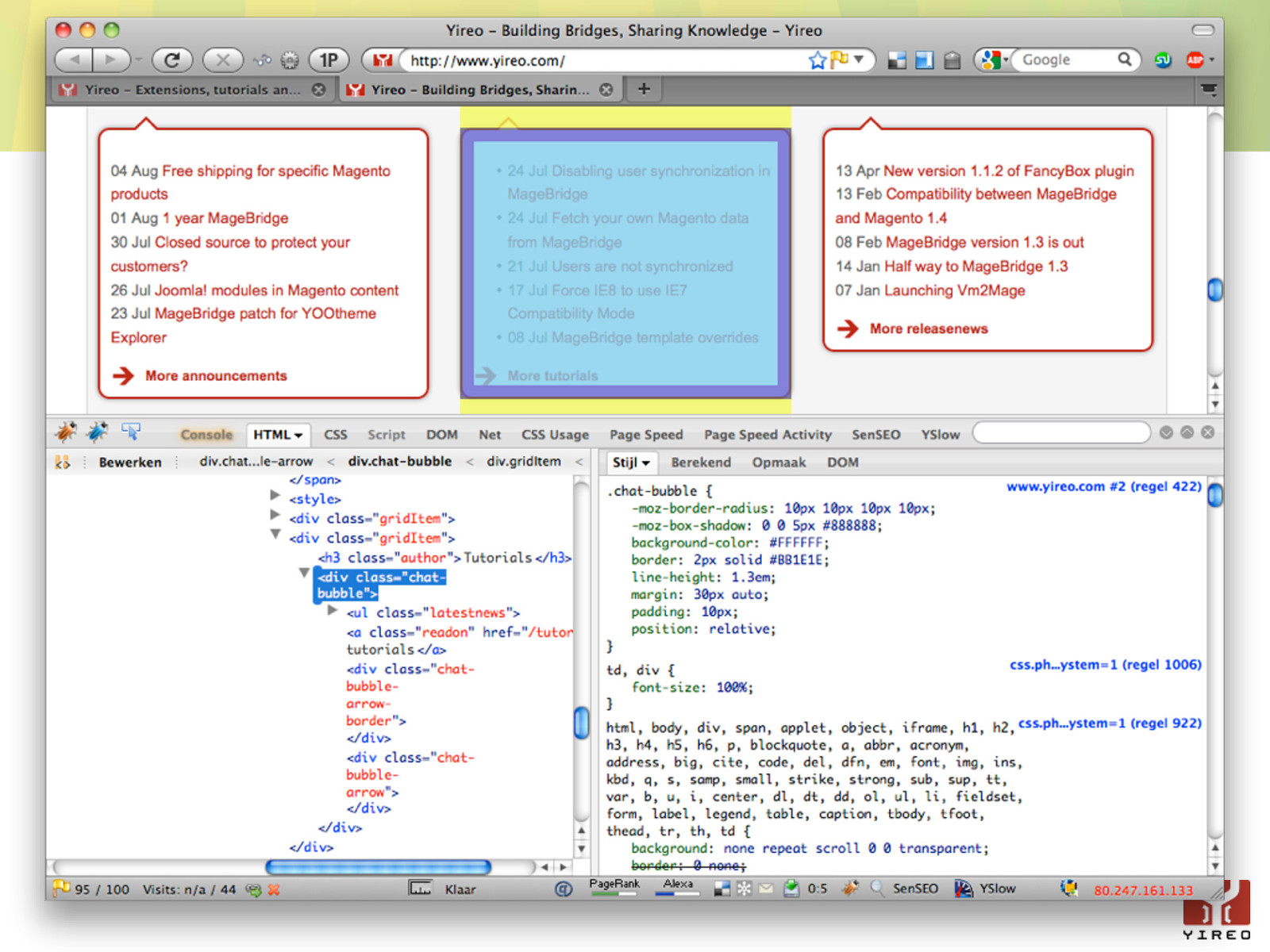Click the Bewerken button
The image size is (1270, 952).
(x=130, y=463)
